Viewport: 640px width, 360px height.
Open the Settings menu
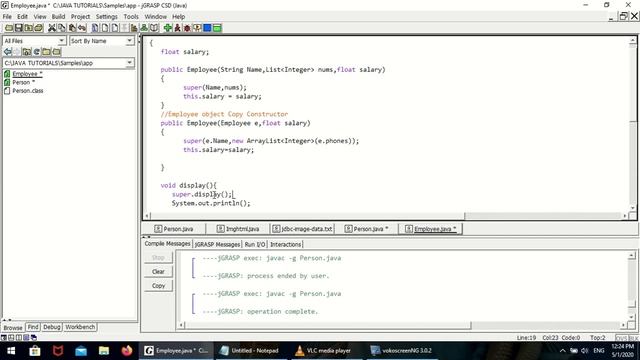click(x=107, y=17)
